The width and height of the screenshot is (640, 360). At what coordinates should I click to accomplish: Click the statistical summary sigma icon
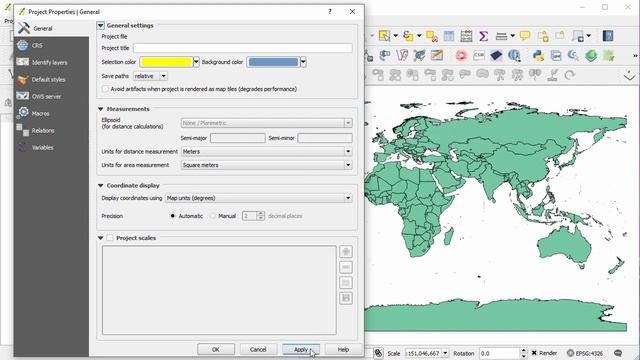484,36
